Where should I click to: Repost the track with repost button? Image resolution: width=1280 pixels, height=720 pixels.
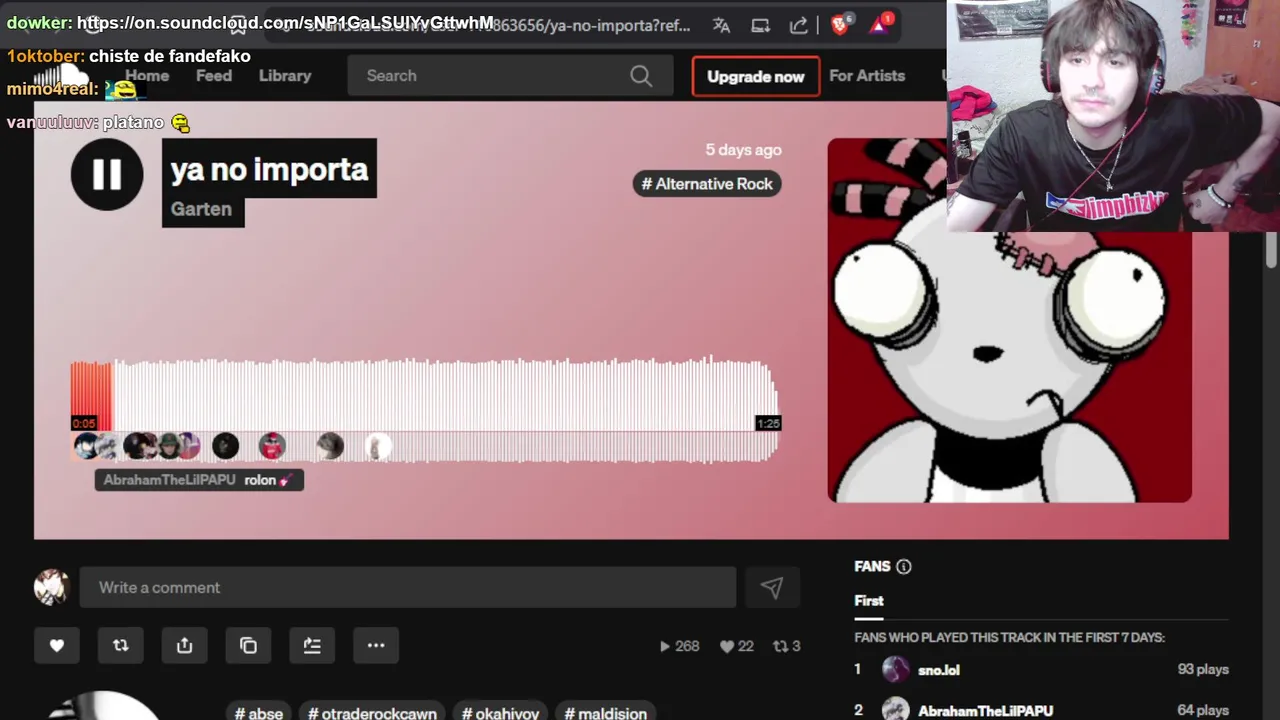tap(121, 646)
